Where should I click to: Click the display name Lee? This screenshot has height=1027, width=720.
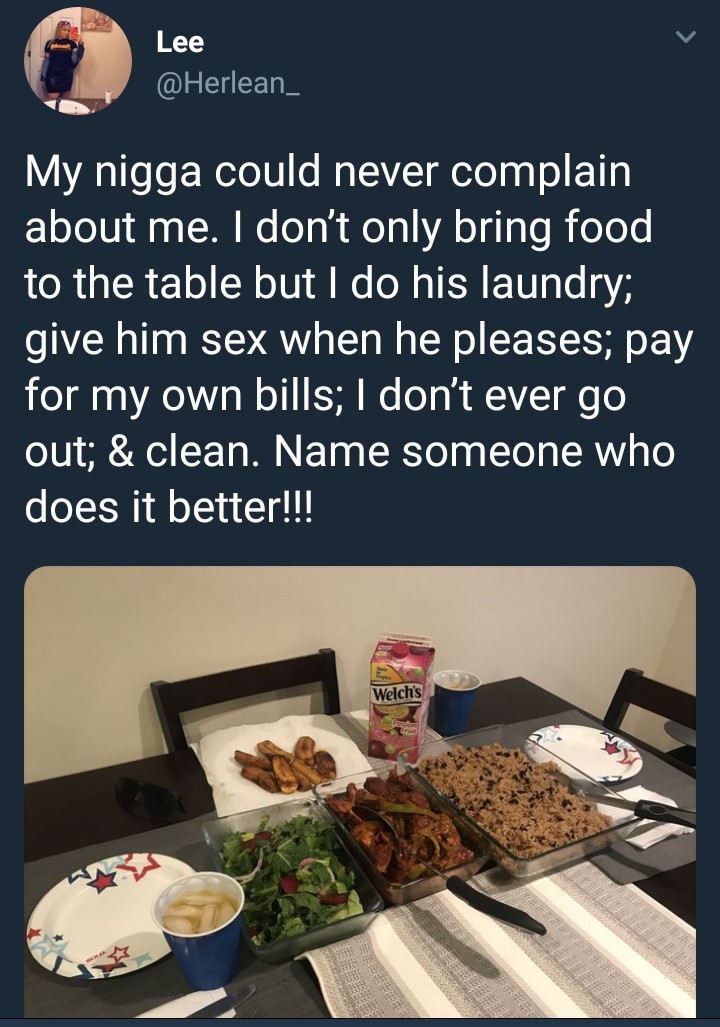tap(180, 43)
